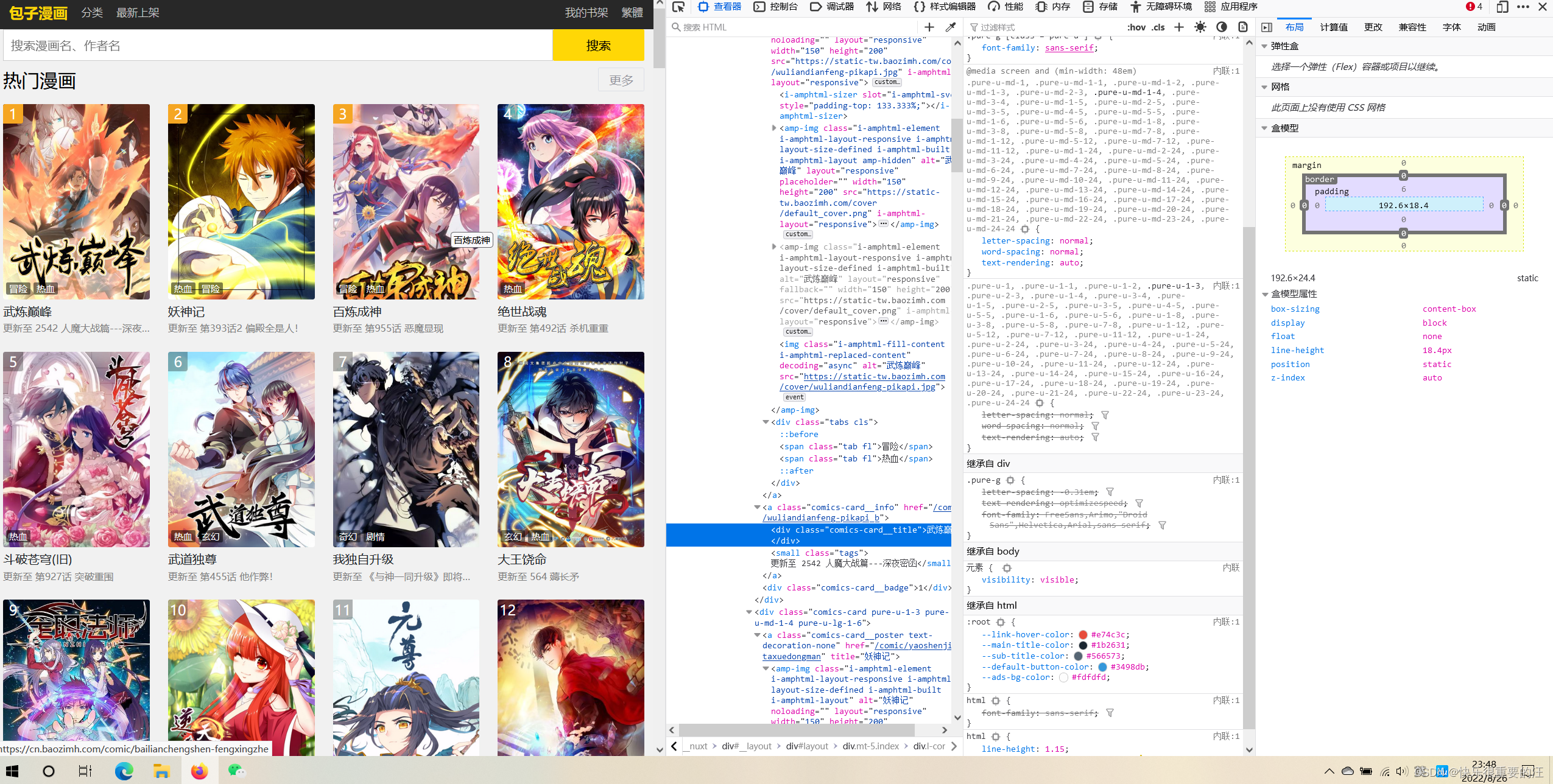Open the DevTools three-dots options menu
Image resolution: width=1553 pixels, height=784 pixels.
(x=1523, y=7)
